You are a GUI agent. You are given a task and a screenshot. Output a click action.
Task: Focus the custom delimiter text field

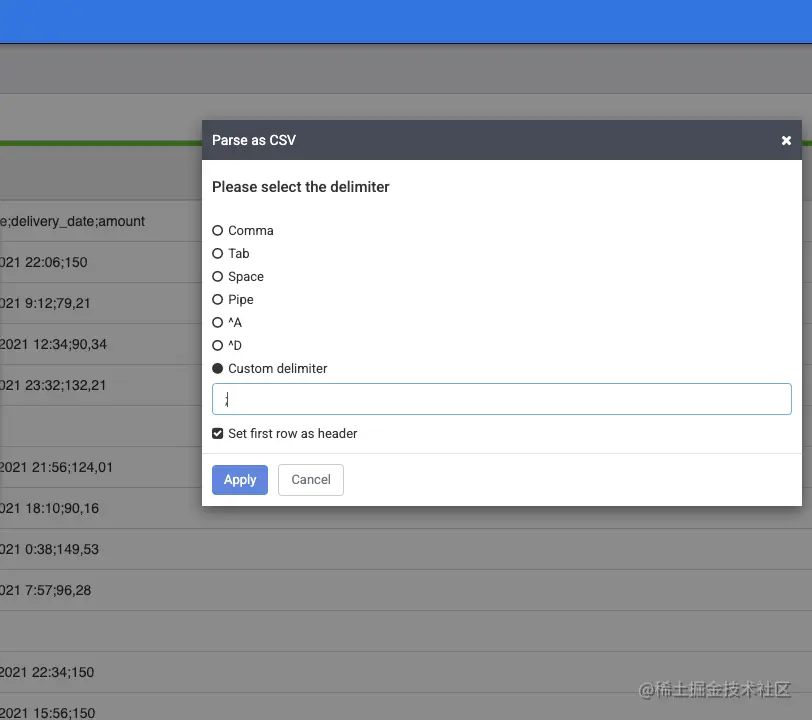[501, 399]
